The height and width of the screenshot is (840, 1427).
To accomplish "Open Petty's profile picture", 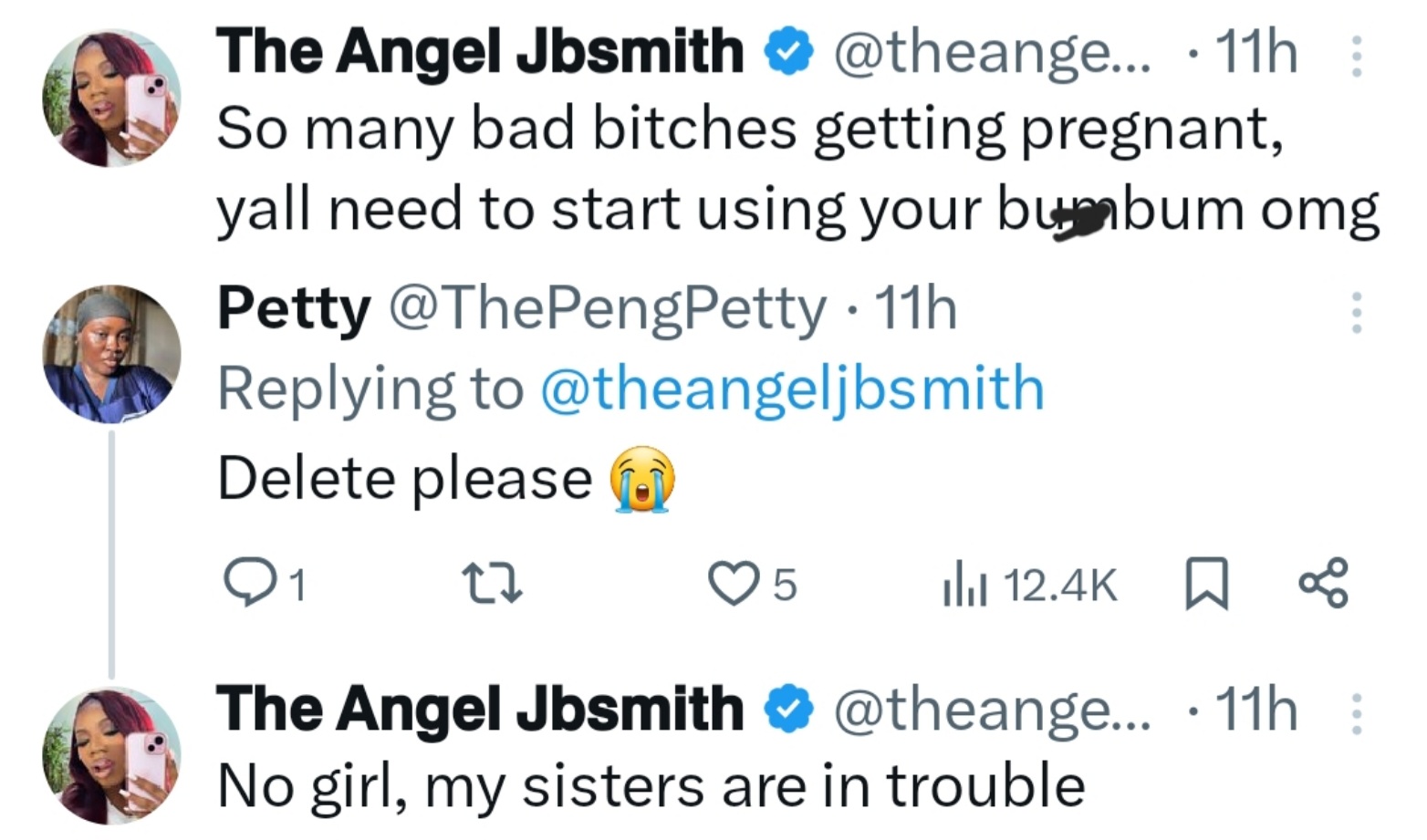I will tap(111, 354).
